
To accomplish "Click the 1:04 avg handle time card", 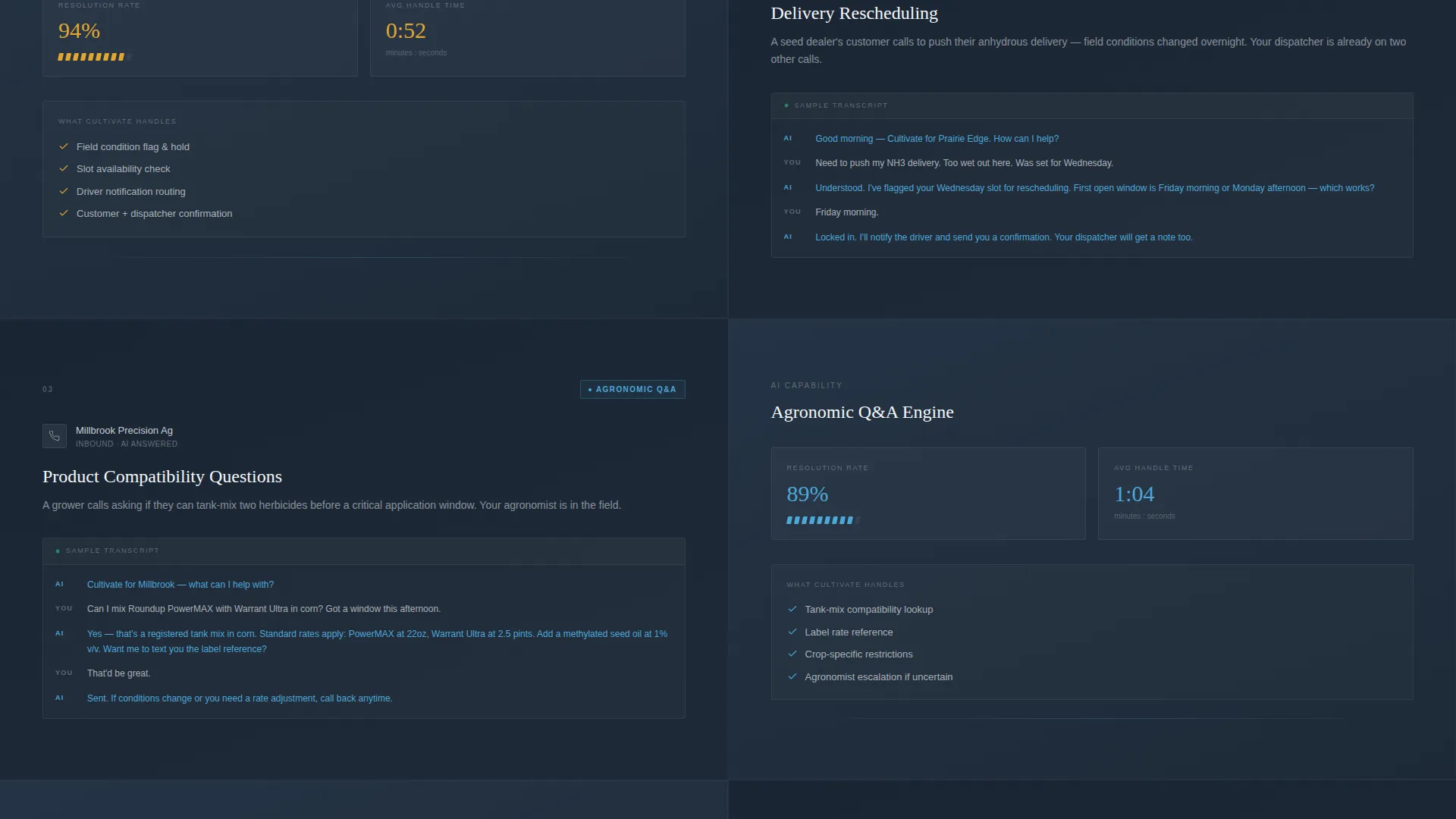I will pos(1255,494).
